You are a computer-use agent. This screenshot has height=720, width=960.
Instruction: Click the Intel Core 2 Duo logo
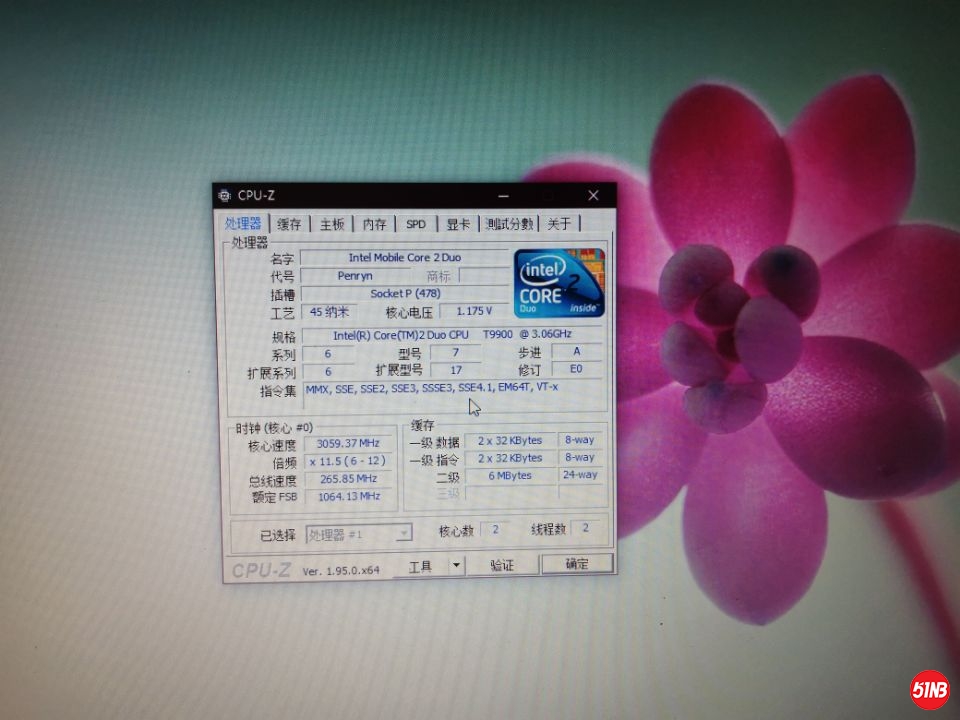[x=559, y=283]
